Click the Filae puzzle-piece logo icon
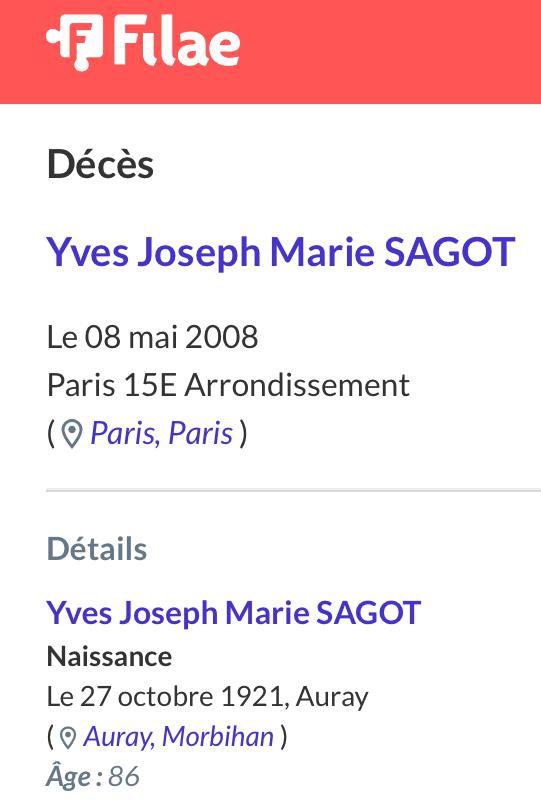Viewport: 541px width, 808px height. [75, 42]
